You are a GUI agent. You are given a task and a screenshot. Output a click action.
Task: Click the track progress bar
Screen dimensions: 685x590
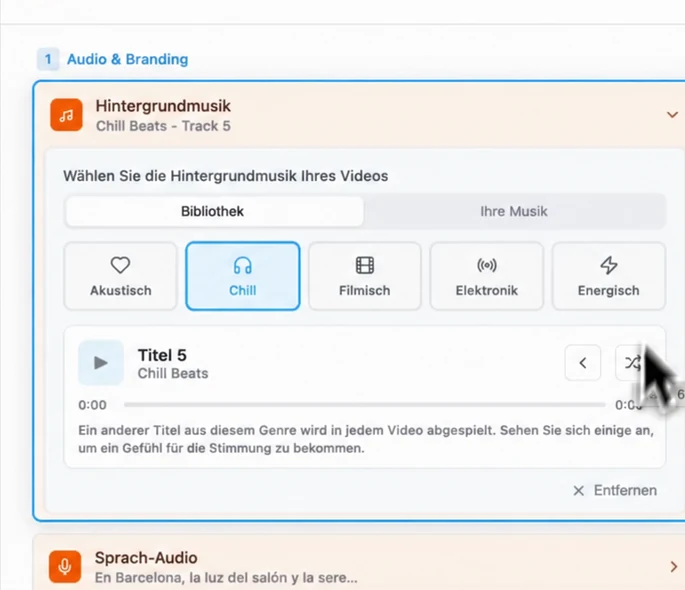point(365,405)
